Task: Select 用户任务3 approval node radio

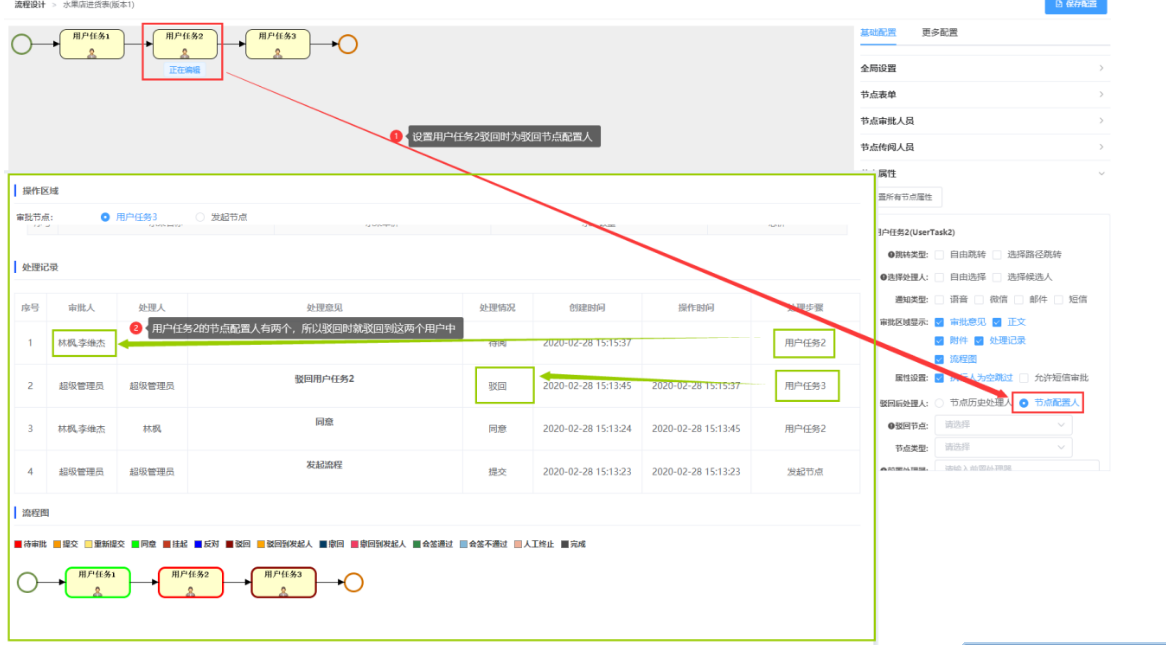Action: coord(105,217)
